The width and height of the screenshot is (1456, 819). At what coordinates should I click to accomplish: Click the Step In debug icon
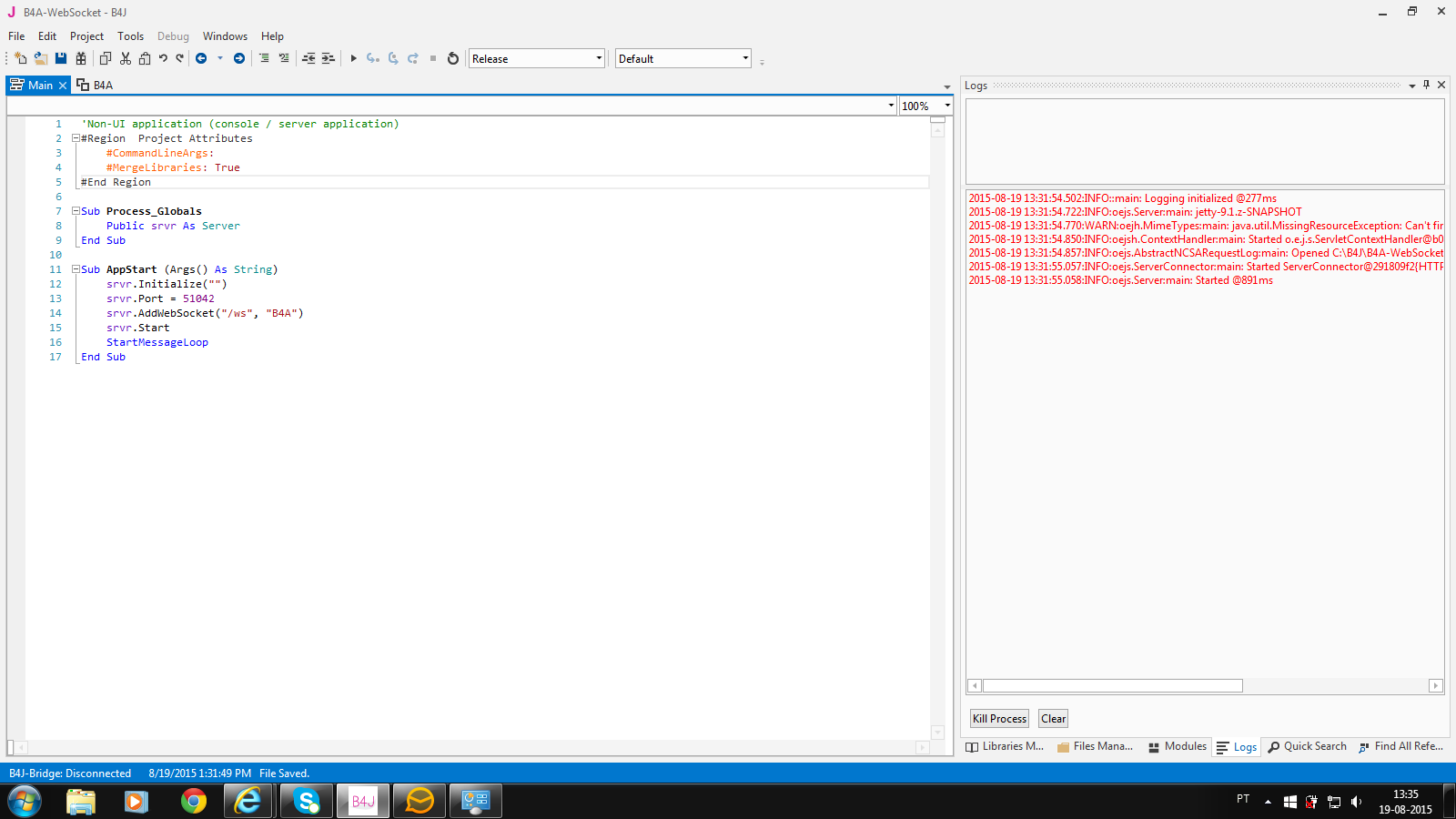373,58
